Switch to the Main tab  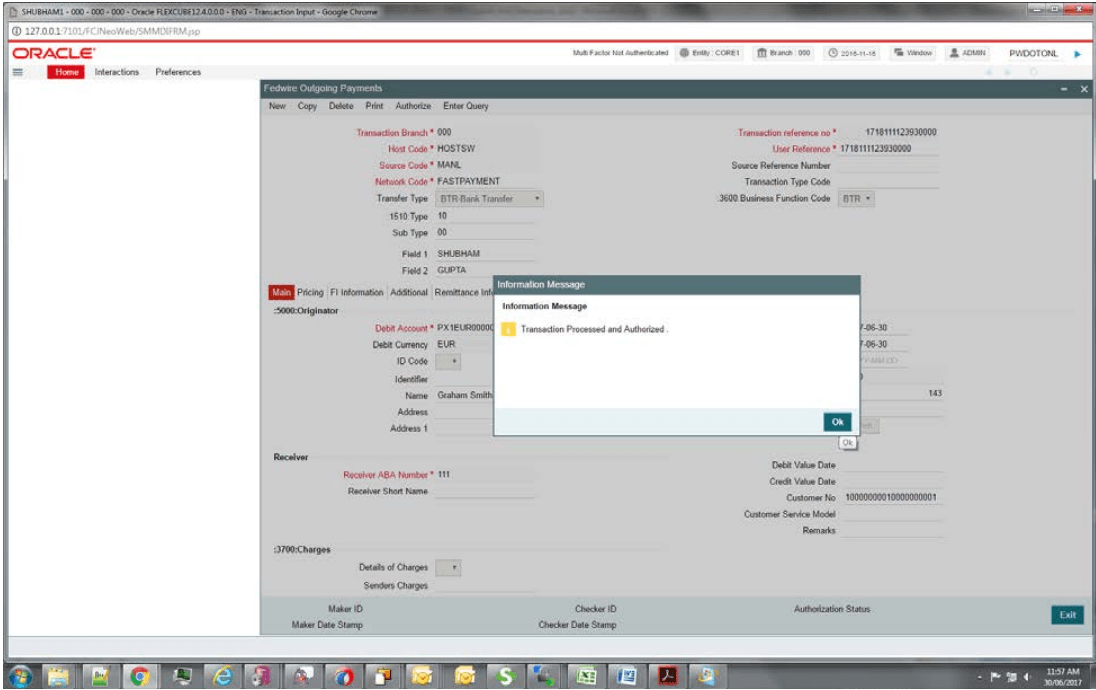coord(281,292)
